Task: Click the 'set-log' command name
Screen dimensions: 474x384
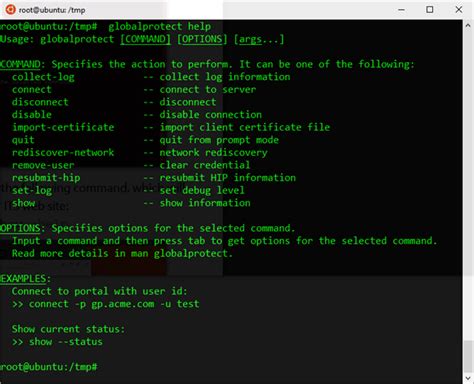Action: (x=32, y=191)
